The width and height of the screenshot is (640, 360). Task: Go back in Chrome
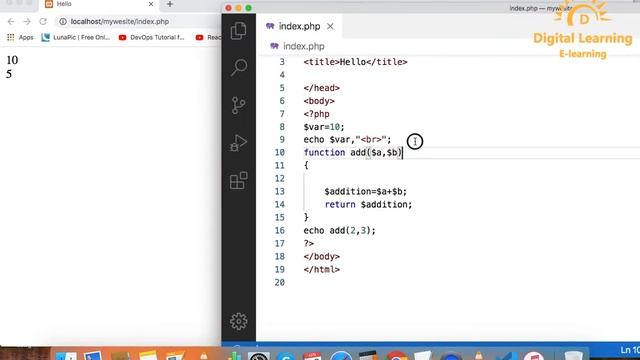pyautogui.click(x=11, y=22)
